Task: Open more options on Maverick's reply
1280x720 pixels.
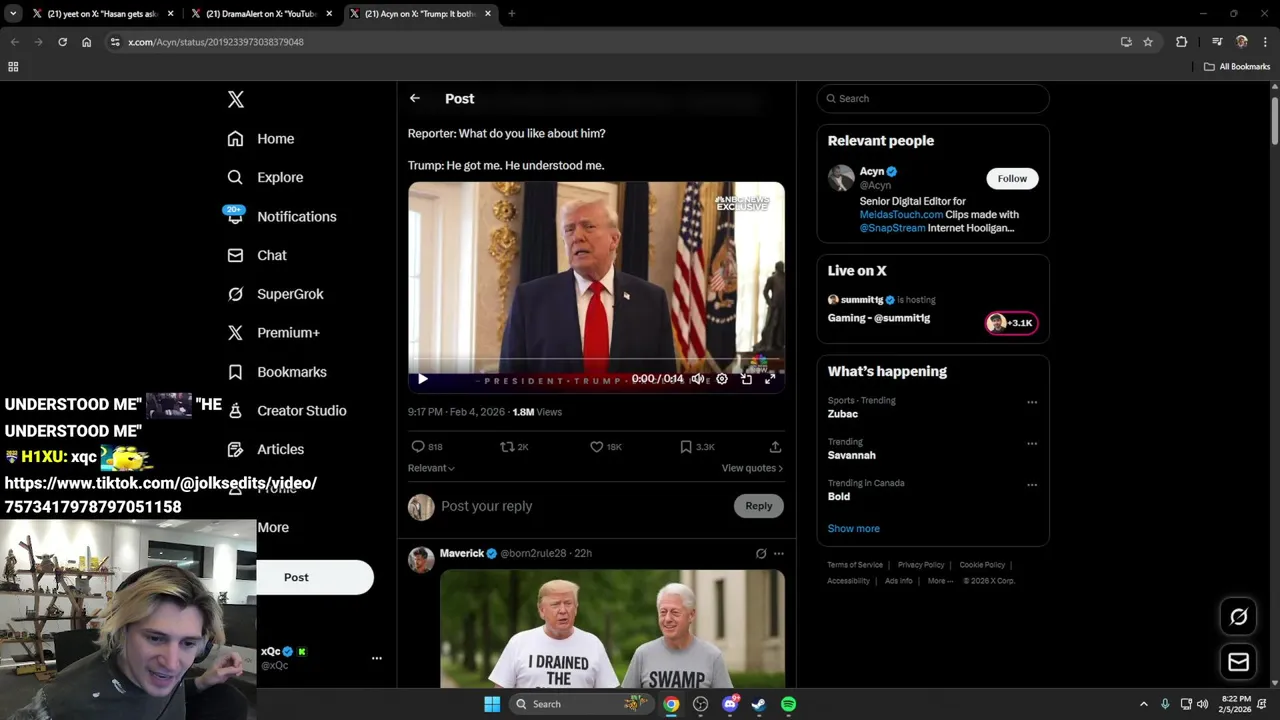Action: click(x=779, y=553)
